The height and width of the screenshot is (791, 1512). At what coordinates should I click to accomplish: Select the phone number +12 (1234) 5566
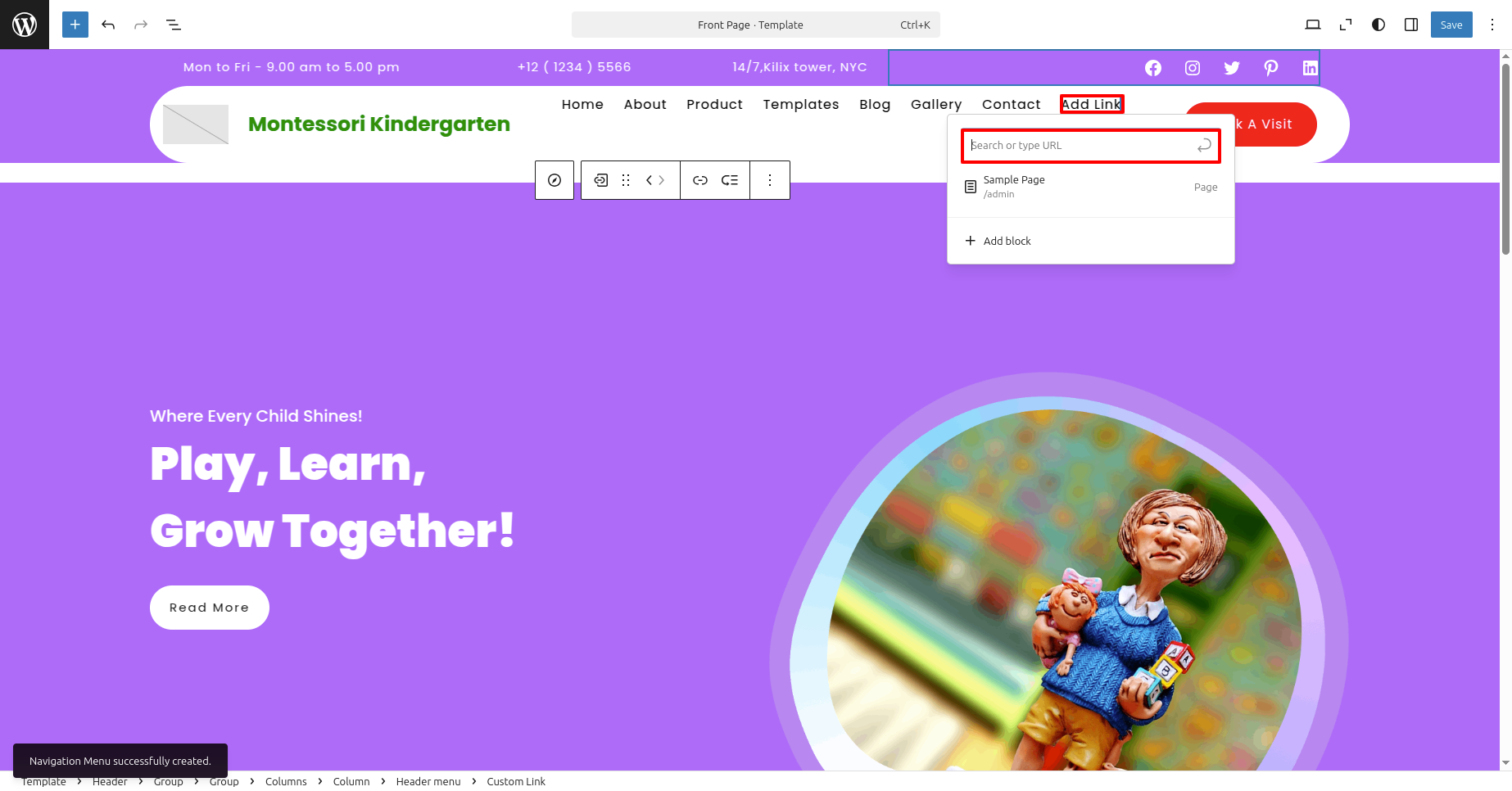[x=574, y=67]
